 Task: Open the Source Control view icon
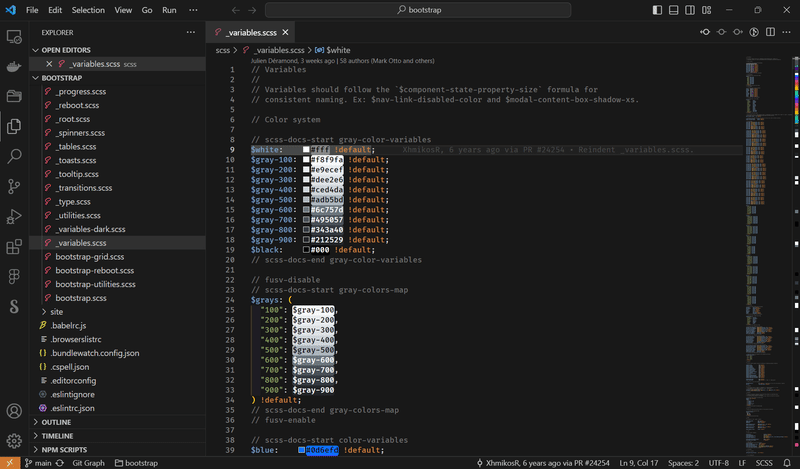[14, 186]
